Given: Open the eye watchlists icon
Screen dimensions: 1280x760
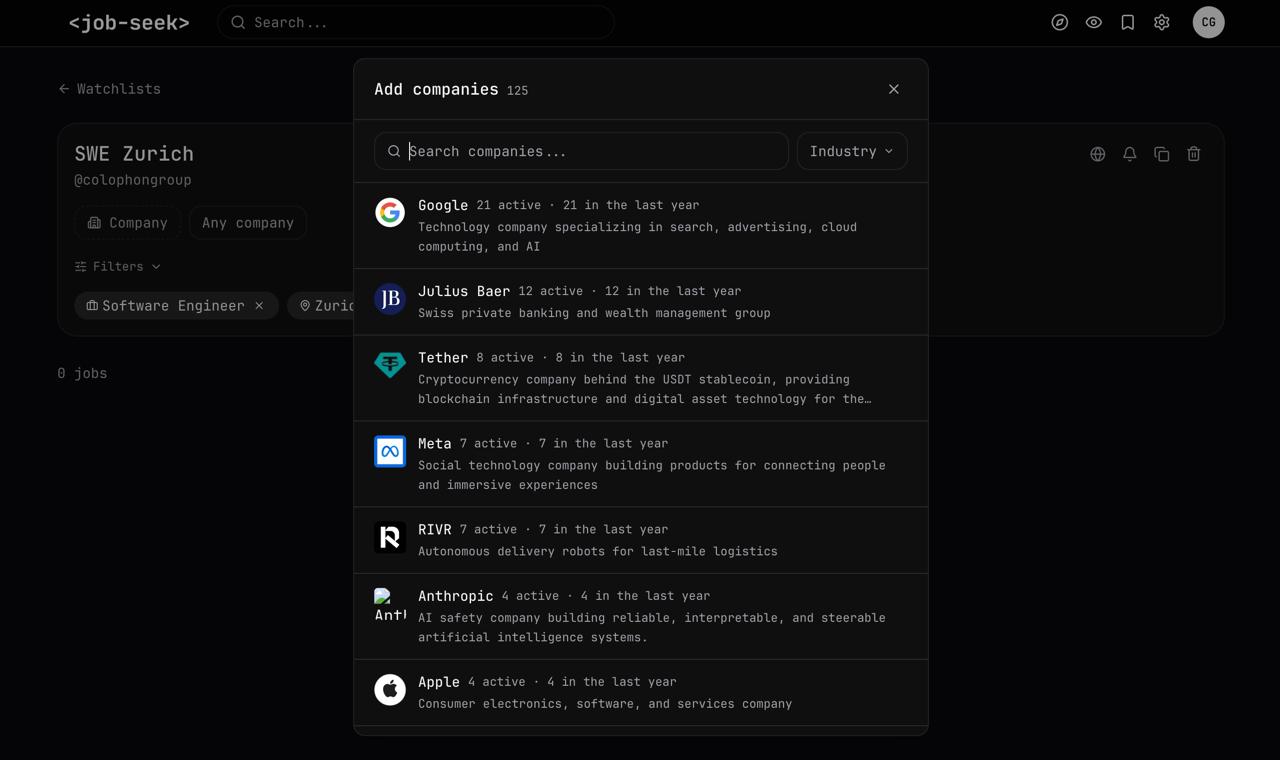Looking at the screenshot, I should click(x=1094, y=22).
